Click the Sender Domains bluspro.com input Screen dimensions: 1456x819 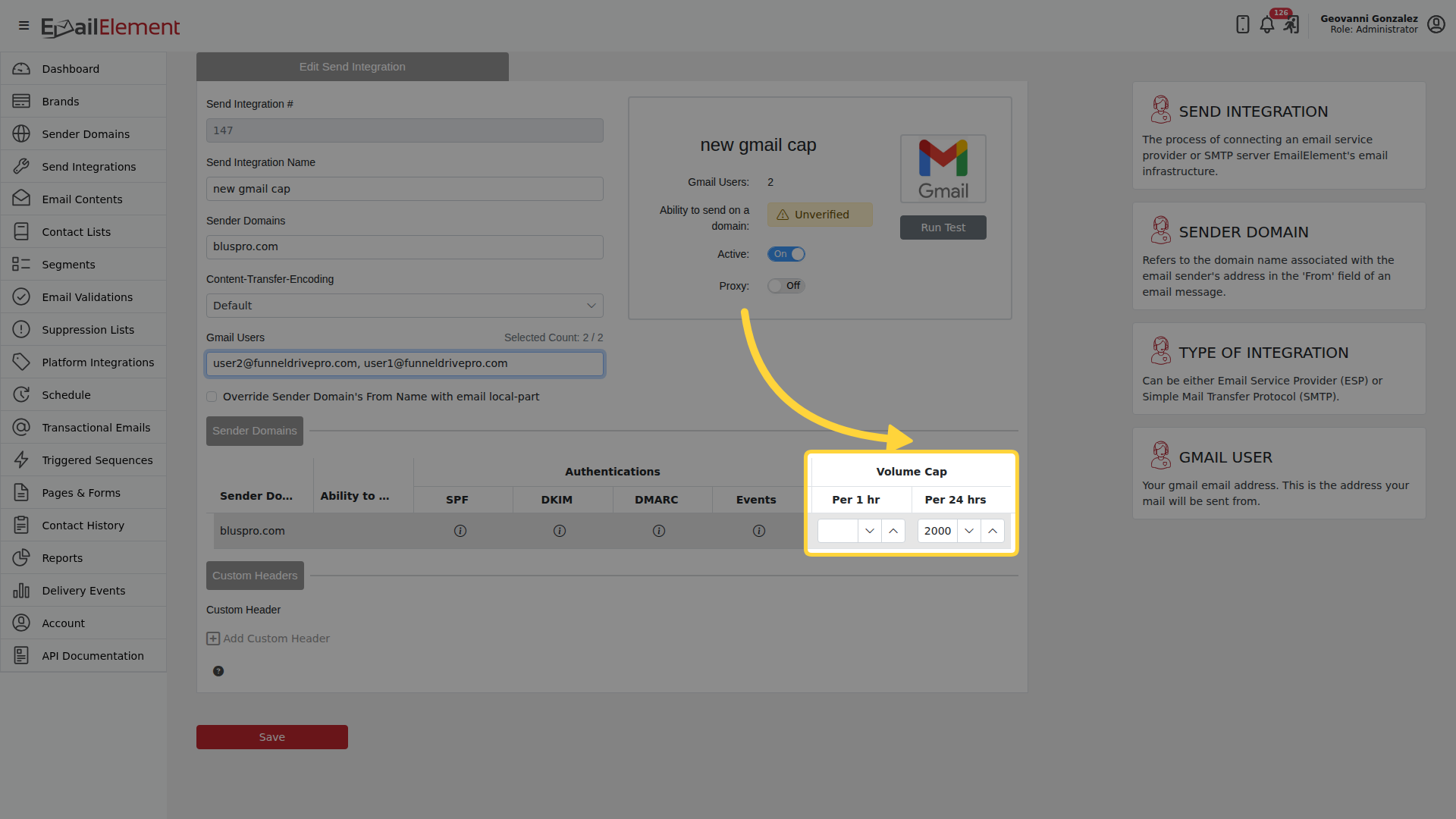[405, 247]
